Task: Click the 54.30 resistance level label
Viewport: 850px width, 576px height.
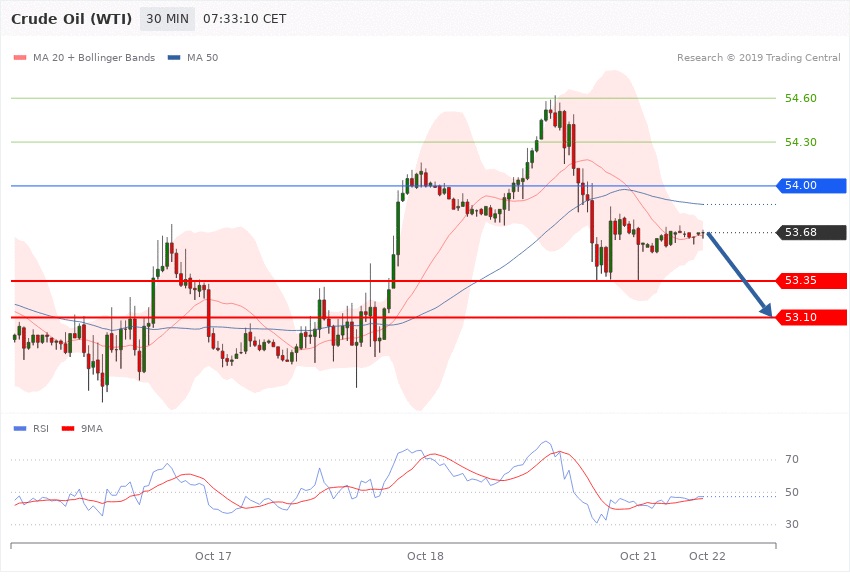Action: coord(801,142)
